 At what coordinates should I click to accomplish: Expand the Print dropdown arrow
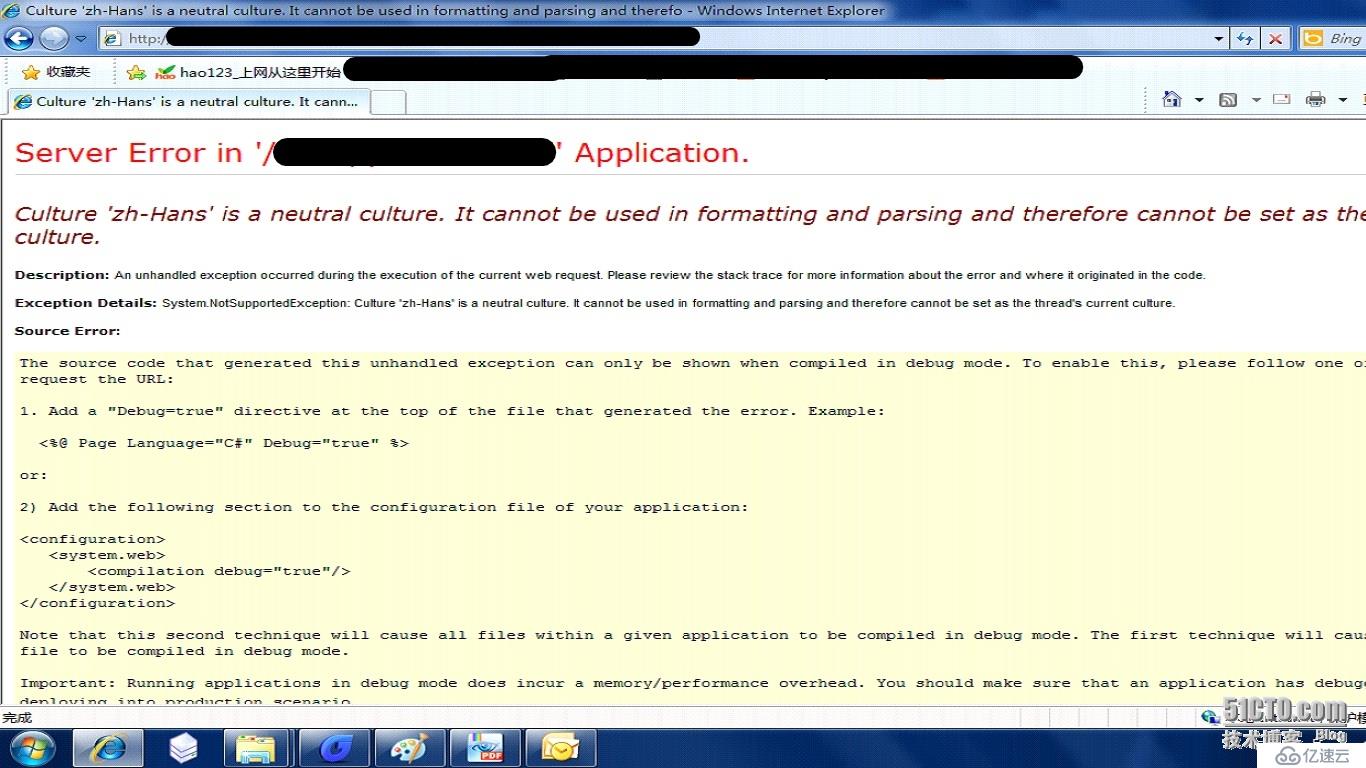point(1342,100)
